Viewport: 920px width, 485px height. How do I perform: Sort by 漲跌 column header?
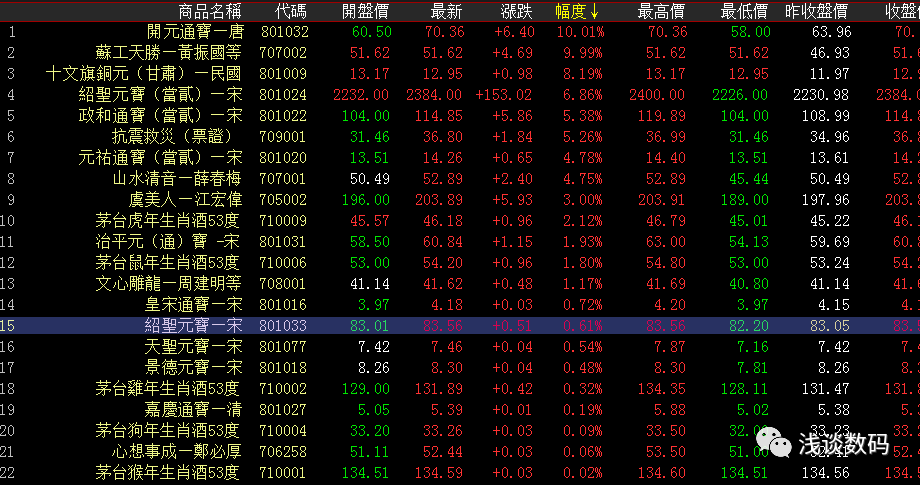[517, 11]
